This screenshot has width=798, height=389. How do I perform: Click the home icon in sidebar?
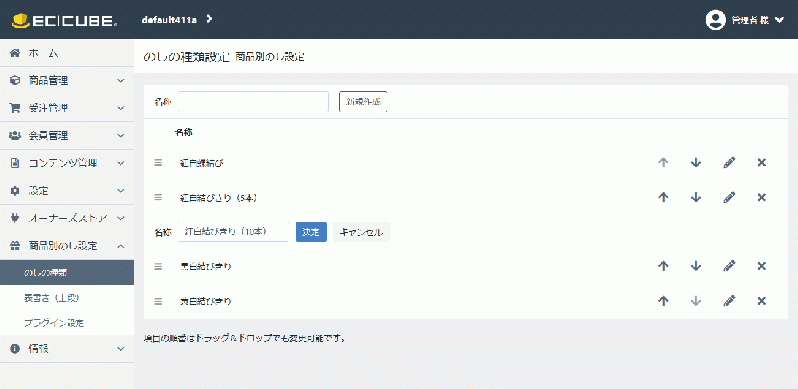click(15, 53)
